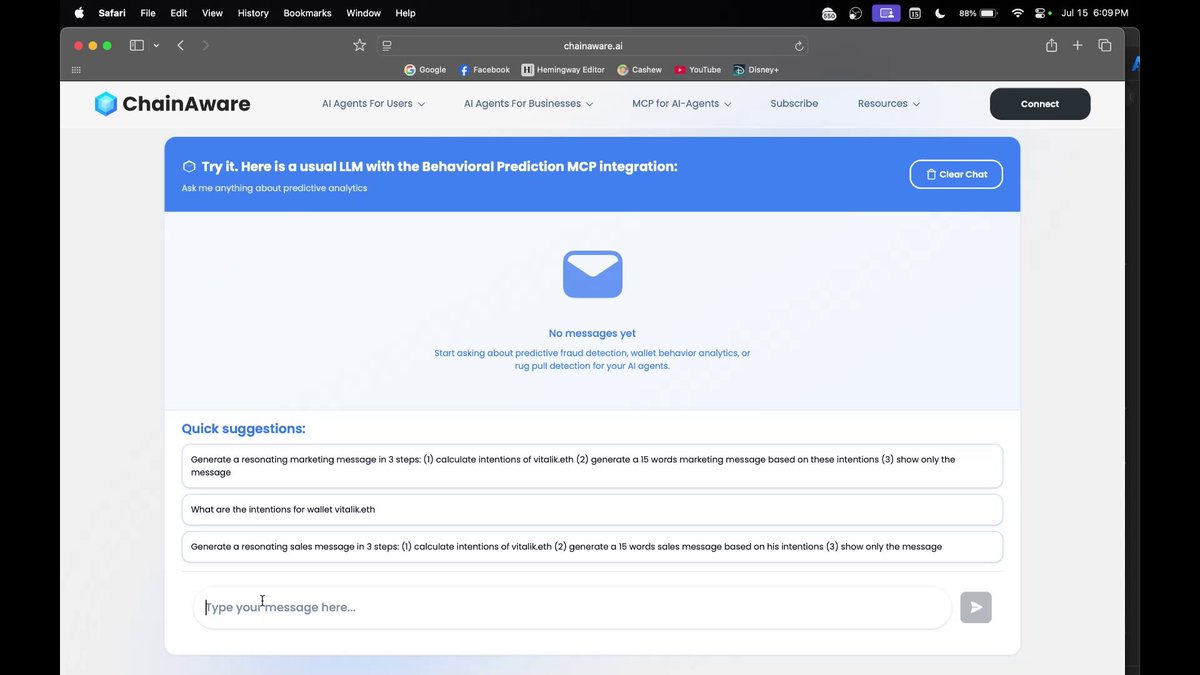Click the cube icon beside Try it heading

click(188, 167)
